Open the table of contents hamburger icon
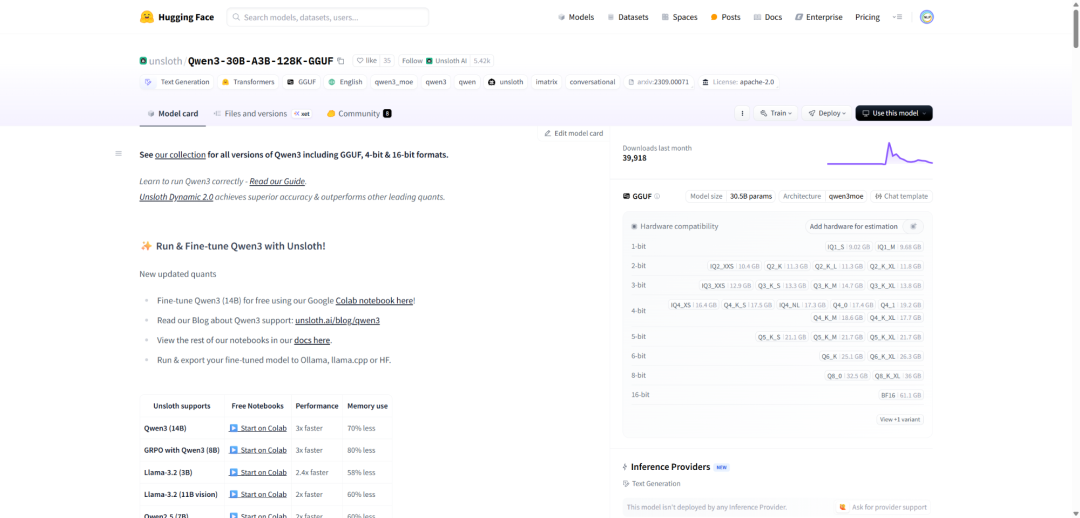Image resolution: width=1080 pixels, height=518 pixels. [x=118, y=154]
